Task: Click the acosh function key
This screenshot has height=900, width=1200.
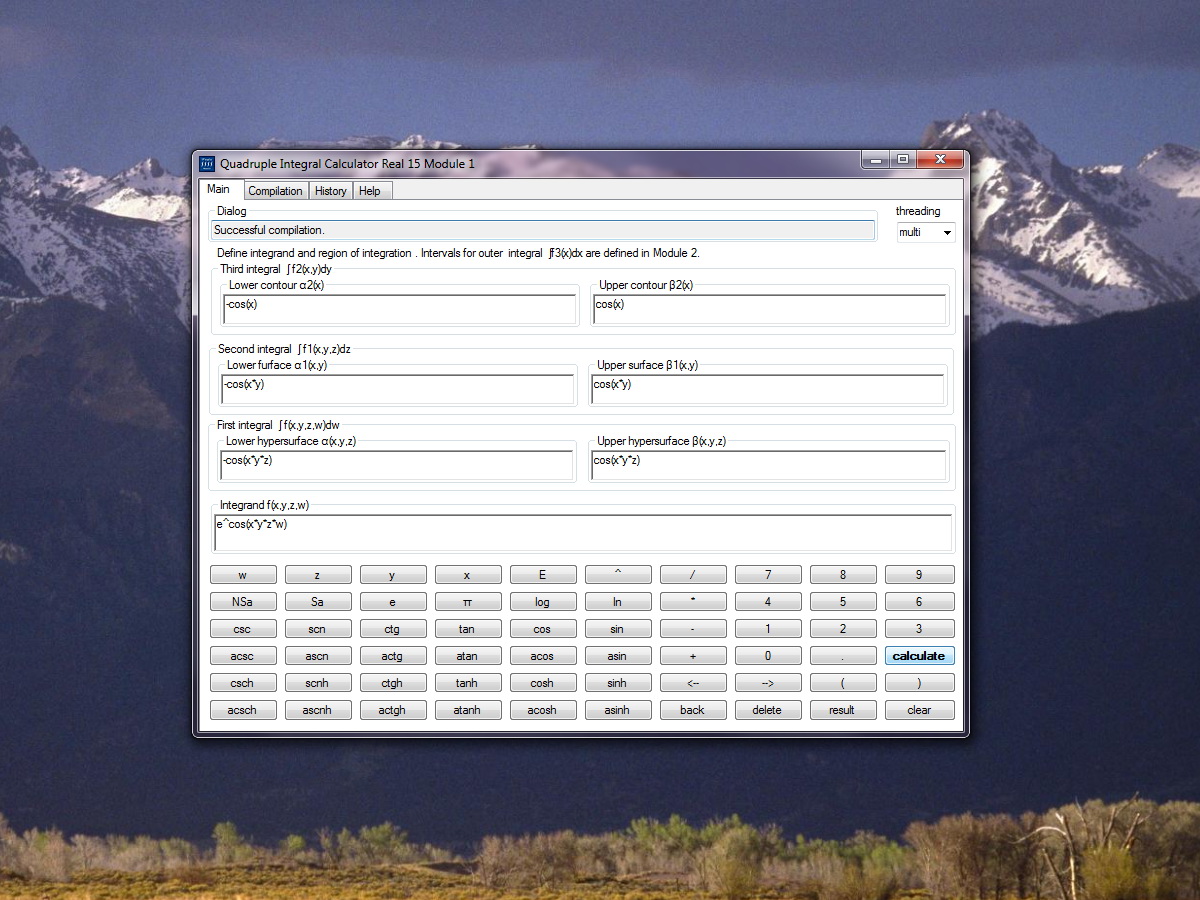Action: pyautogui.click(x=543, y=710)
